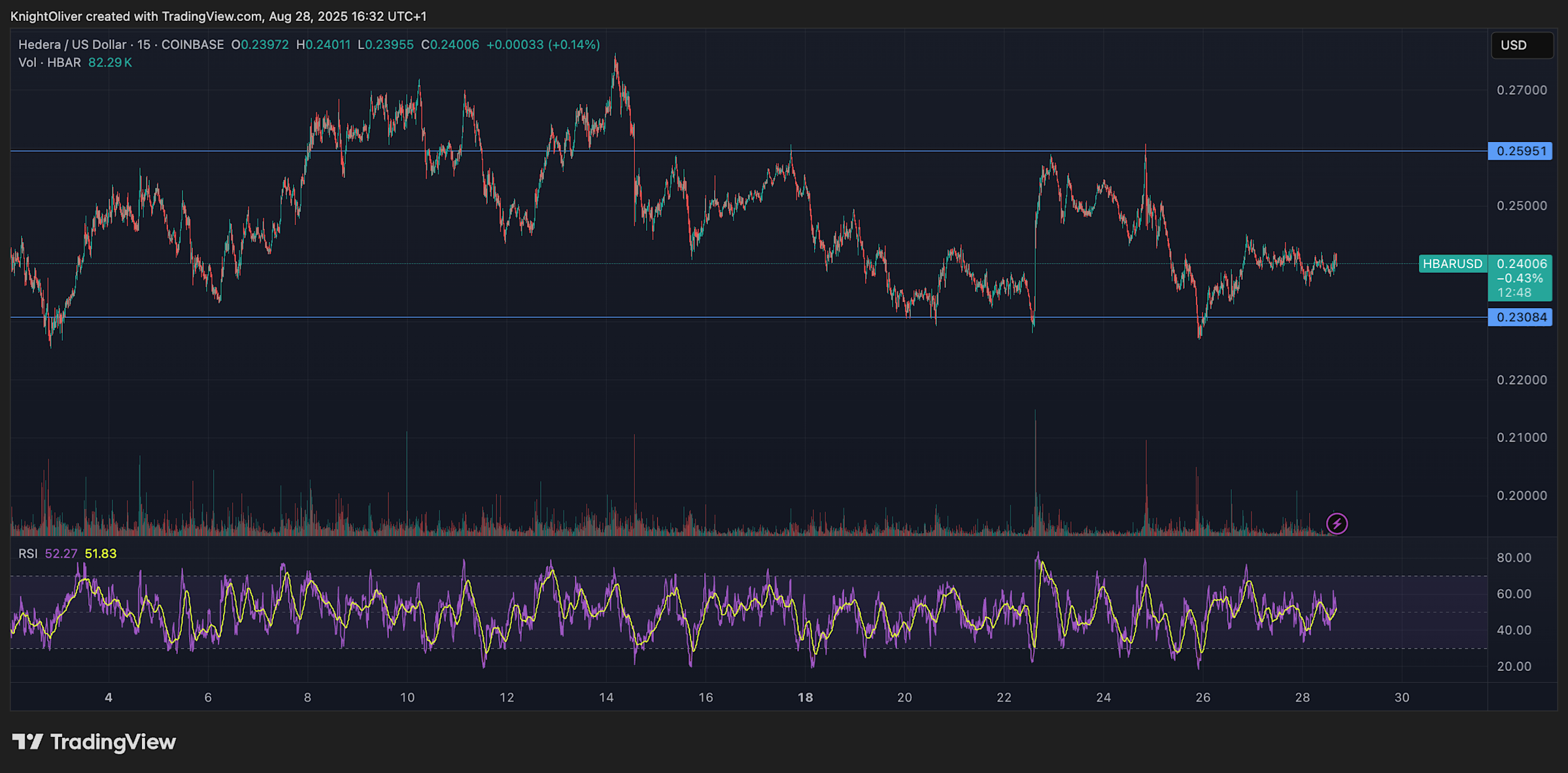Viewport: 1568px width, 773px height.
Task: Select the Vol · HBAR indicator legend
Action: coord(50,63)
